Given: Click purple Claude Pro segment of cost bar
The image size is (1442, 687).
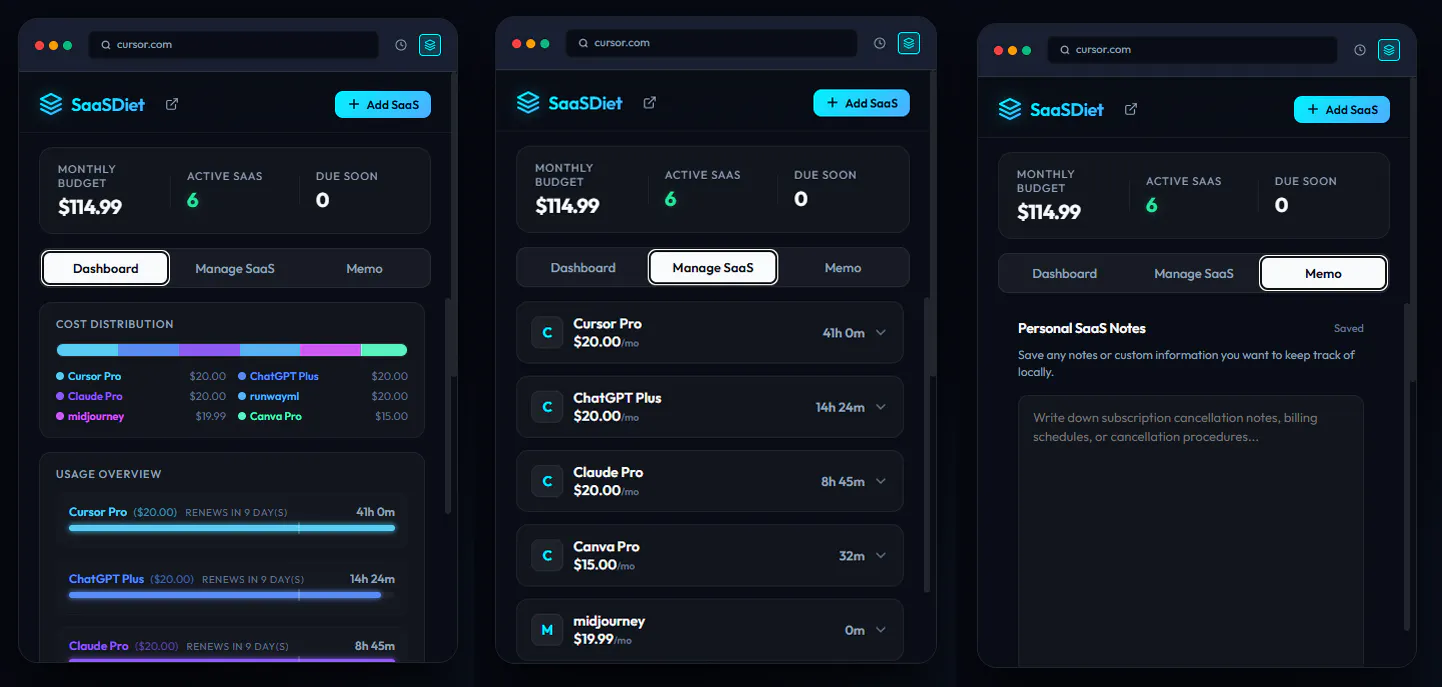Looking at the screenshot, I should pos(209,350).
